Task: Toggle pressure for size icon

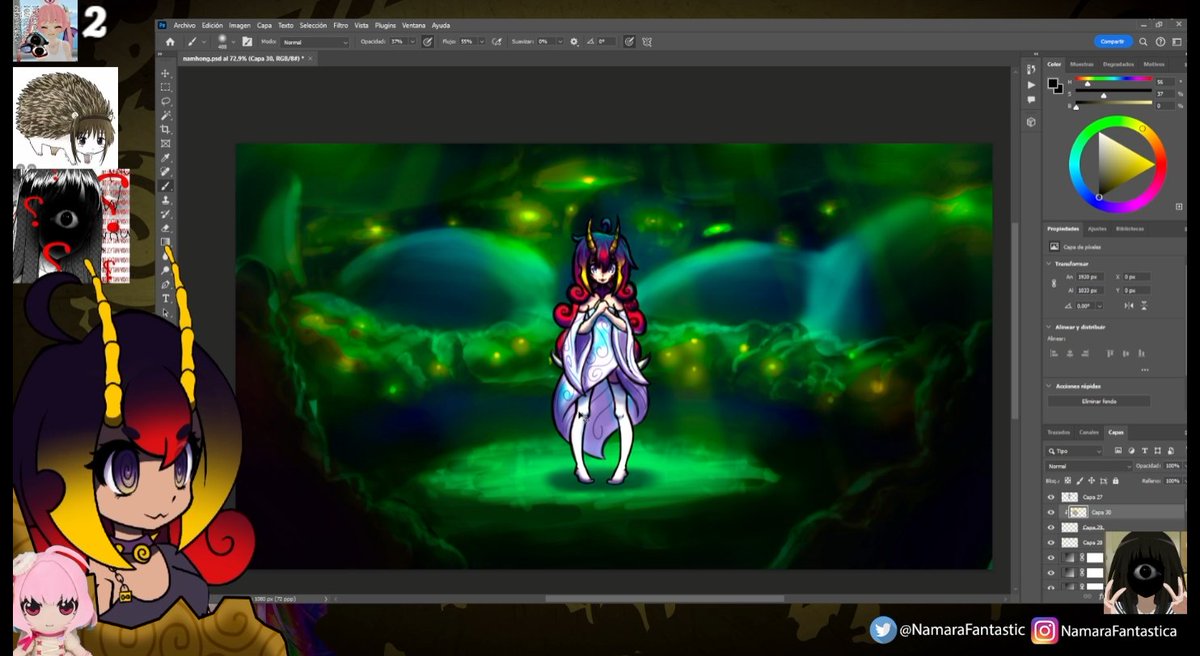Action: pos(629,42)
